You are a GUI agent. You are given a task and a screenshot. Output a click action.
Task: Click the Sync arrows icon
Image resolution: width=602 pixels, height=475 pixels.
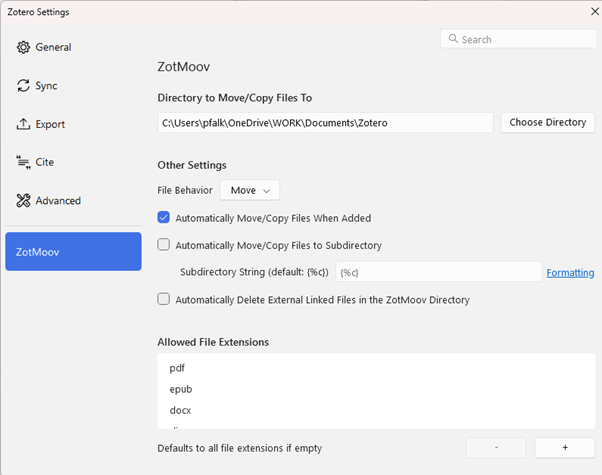pyautogui.click(x=24, y=86)
